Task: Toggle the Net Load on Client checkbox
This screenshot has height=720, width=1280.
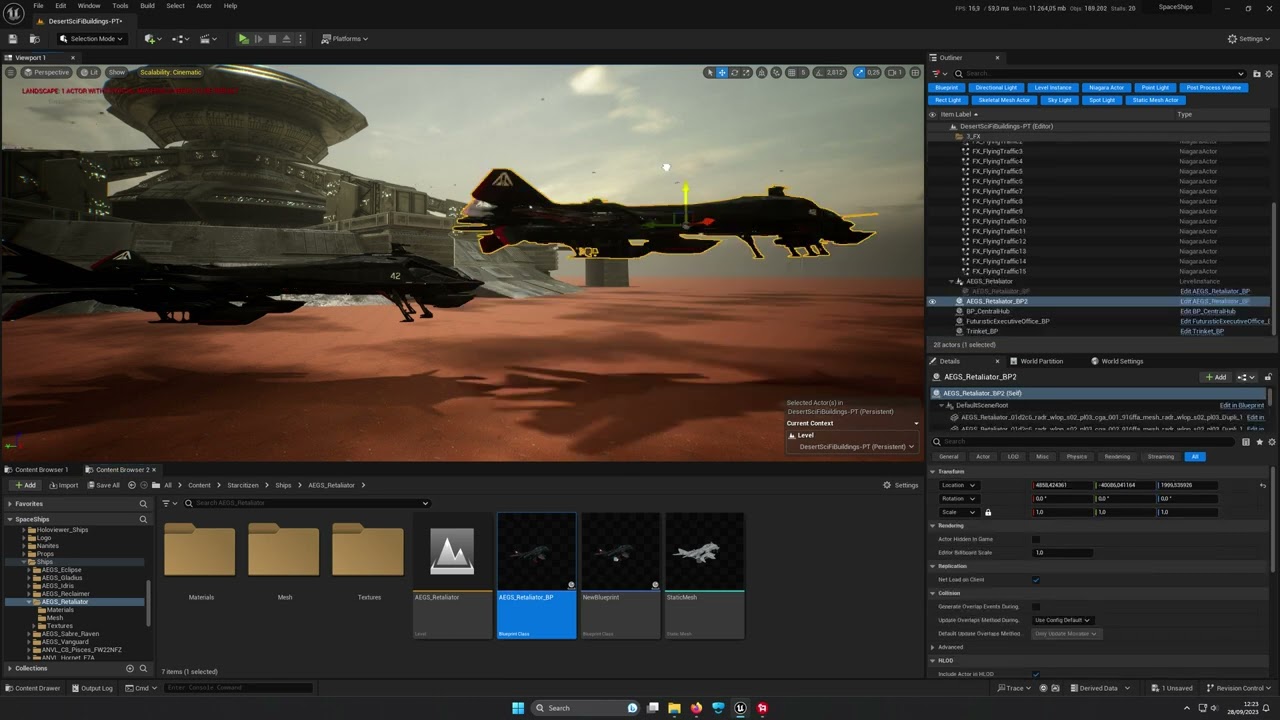Action: point(1036,580)
